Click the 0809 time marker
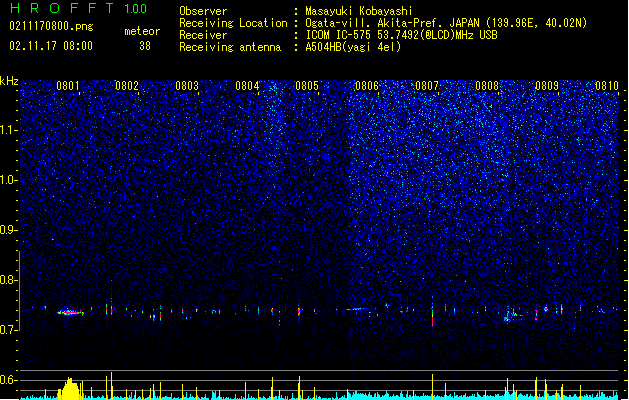 click(x=547, y=86)
